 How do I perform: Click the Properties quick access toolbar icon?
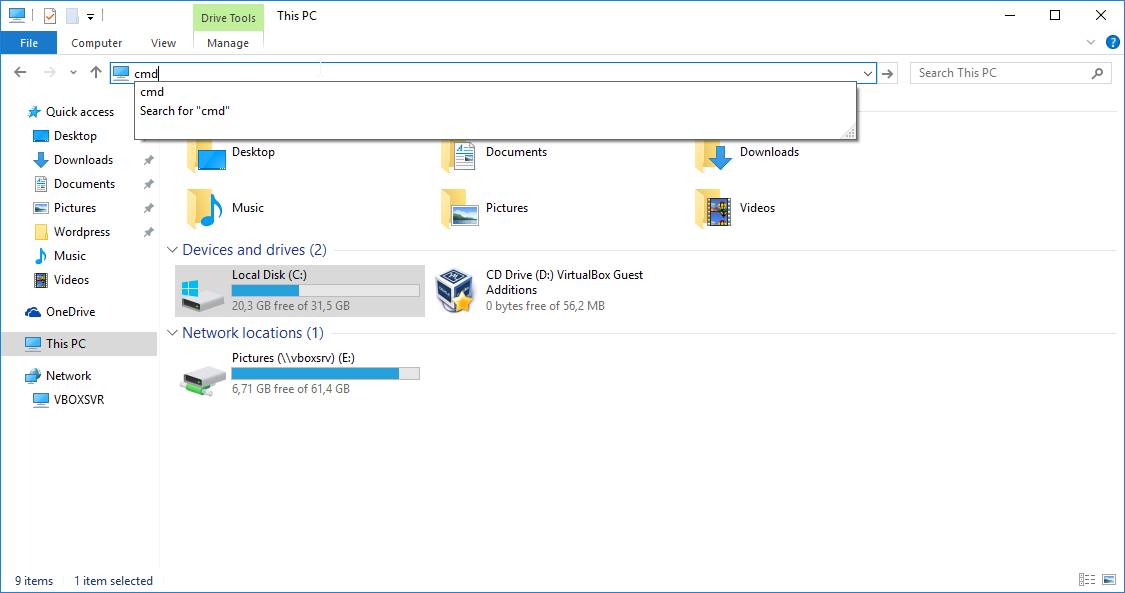point(50,16)
